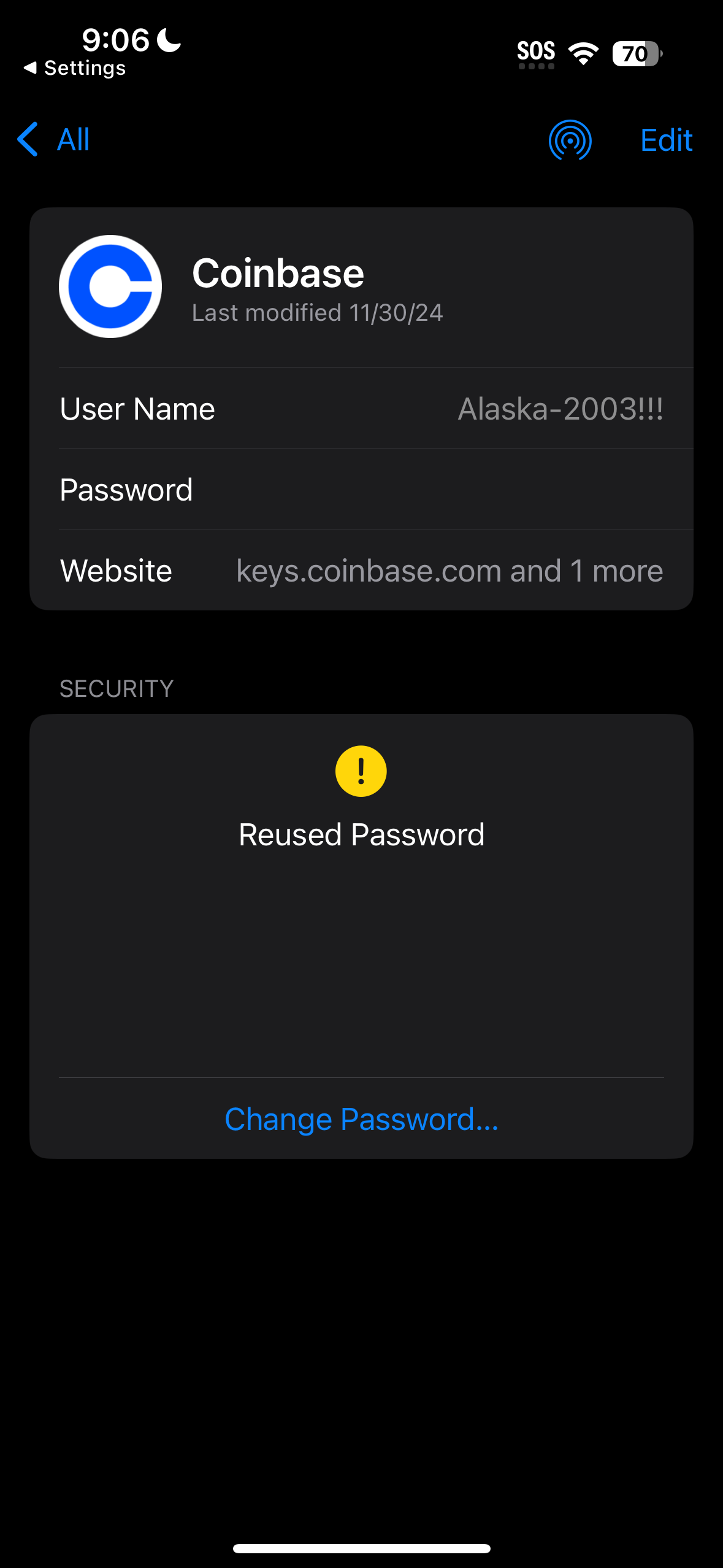Viewport: 723px width, 1568px height.
Task: Go back to All passwords list
Action: tap(73, 140)
